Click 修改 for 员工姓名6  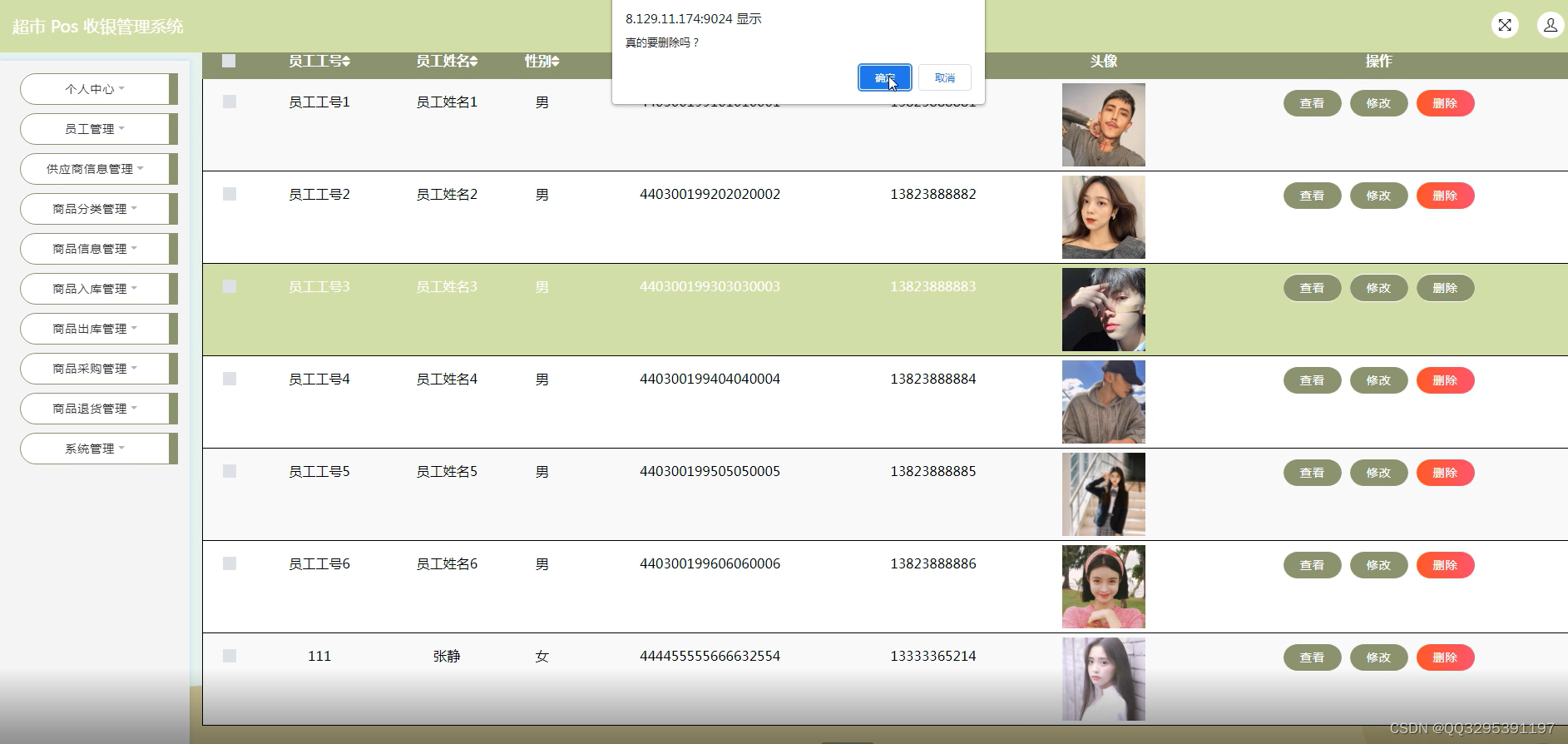1378,565
